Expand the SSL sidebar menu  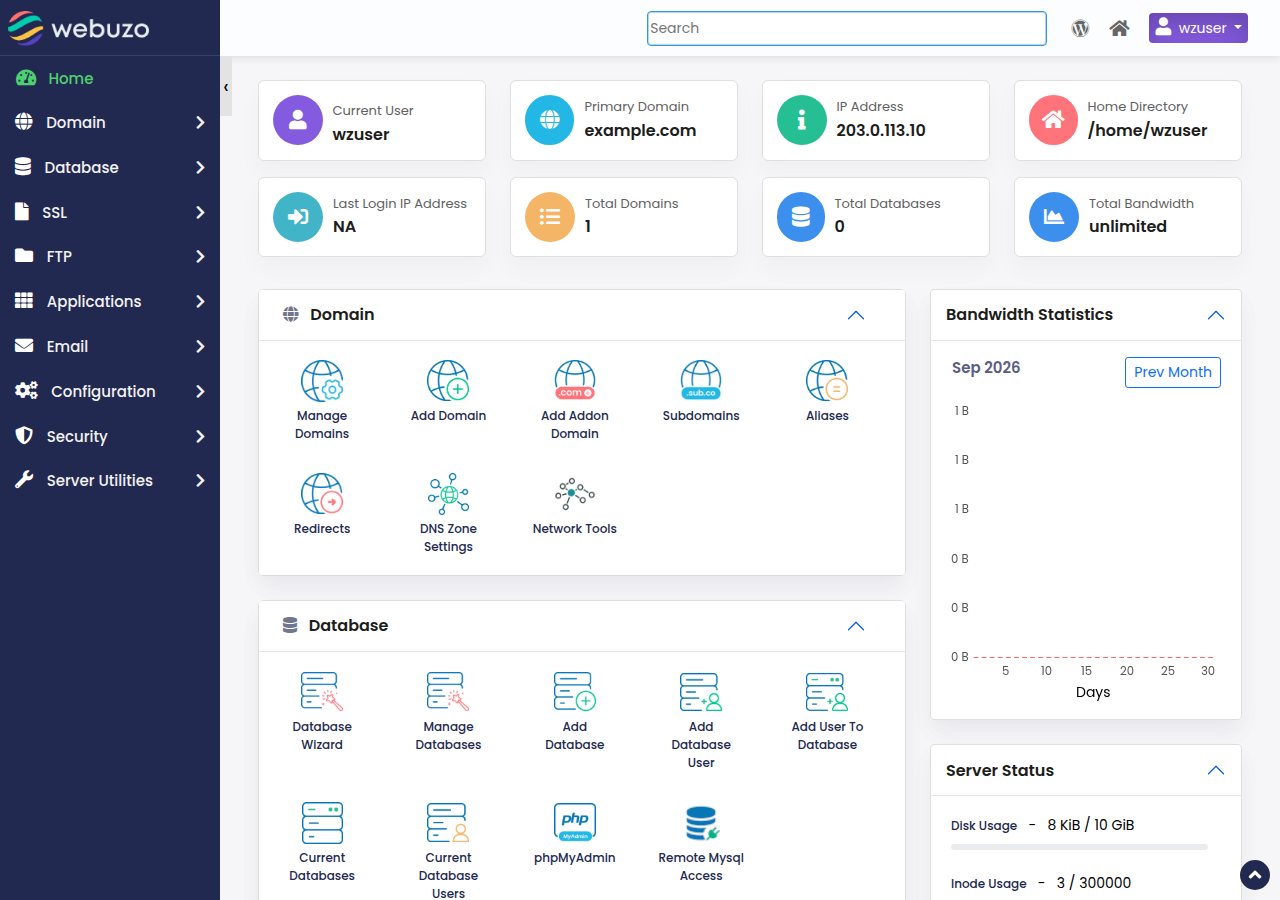point(110,212)
